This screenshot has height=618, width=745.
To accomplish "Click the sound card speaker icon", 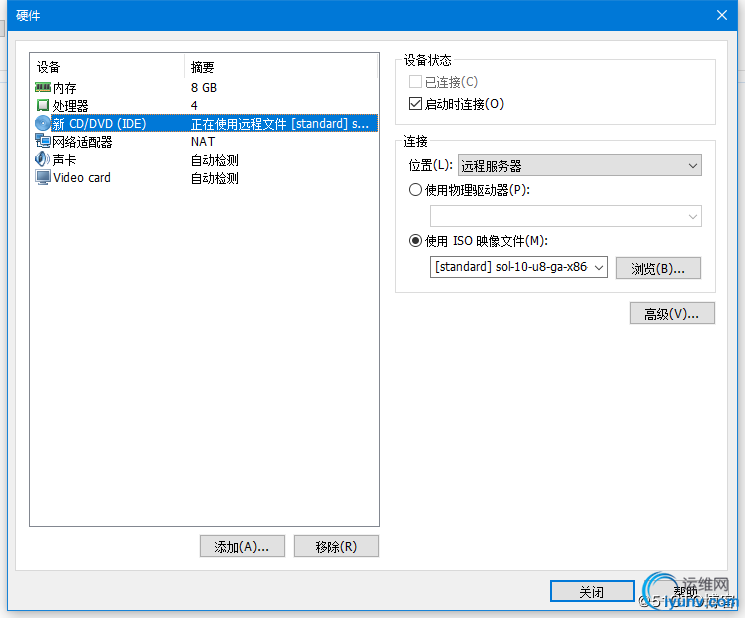I will click(x=42, y=159).
